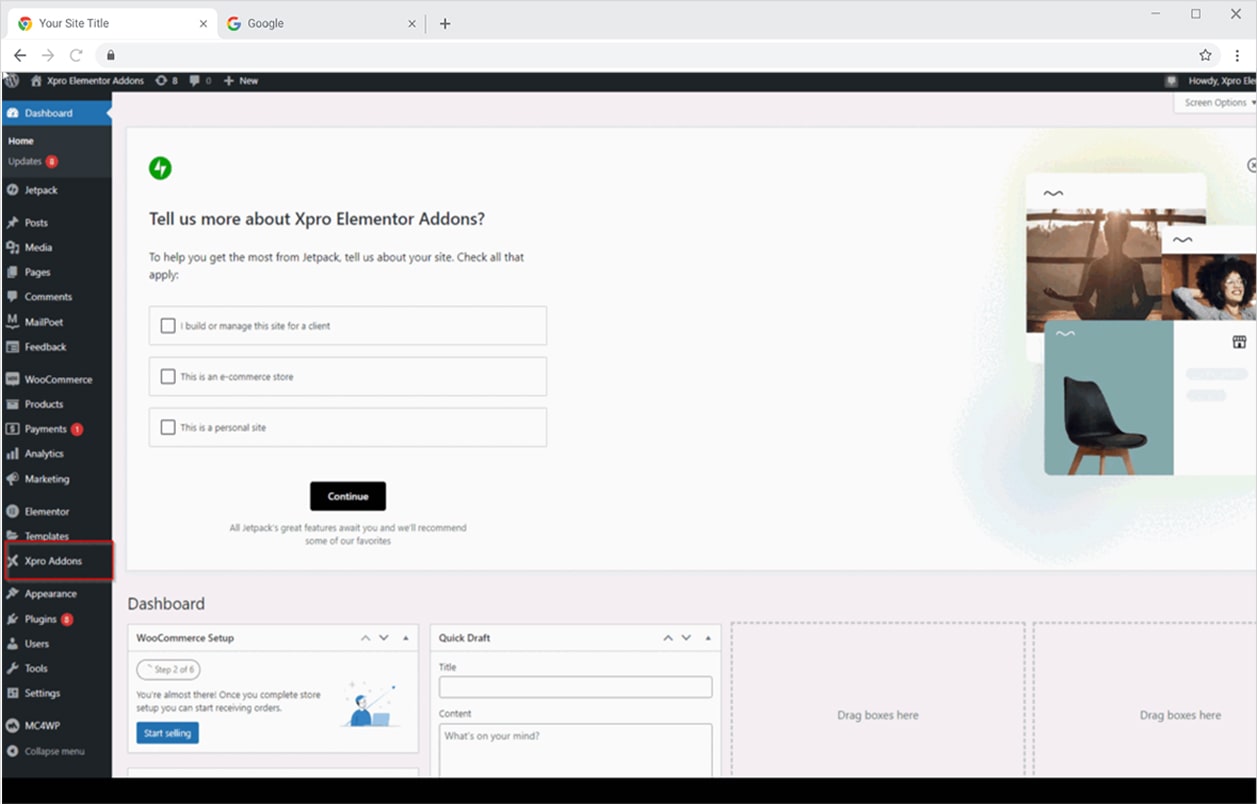Check 'This is an e-commerce store'
This screenshot has height=804, width=1257.
[x=168, y=377]
